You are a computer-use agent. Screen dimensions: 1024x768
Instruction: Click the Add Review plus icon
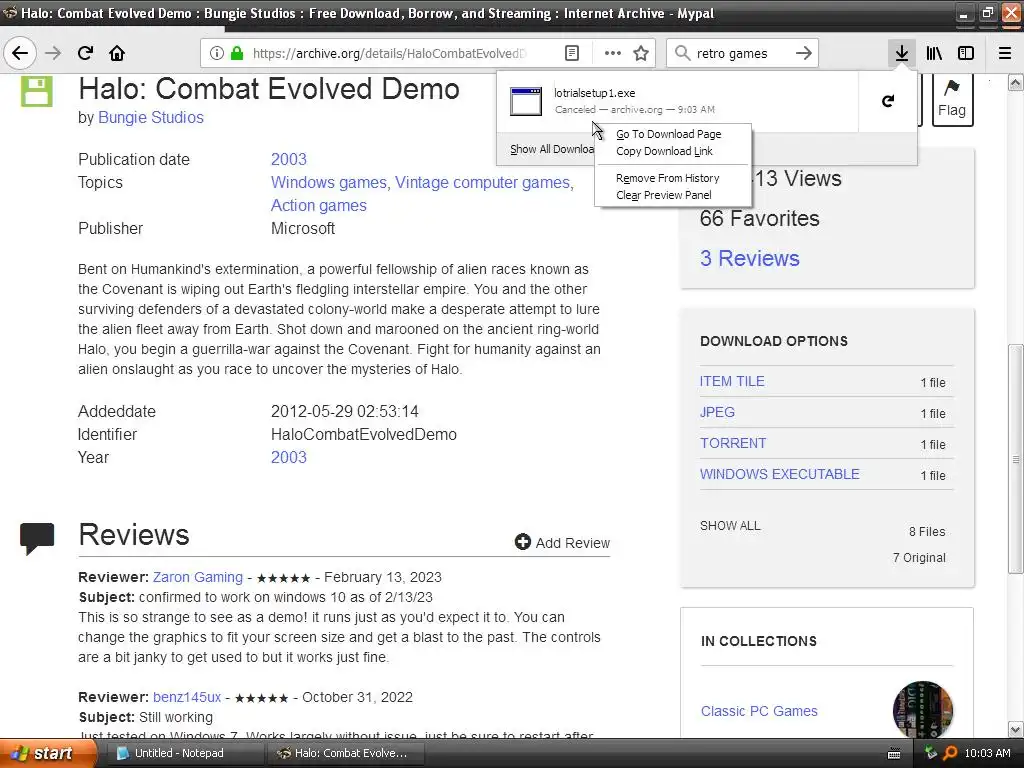coord(522,542)
